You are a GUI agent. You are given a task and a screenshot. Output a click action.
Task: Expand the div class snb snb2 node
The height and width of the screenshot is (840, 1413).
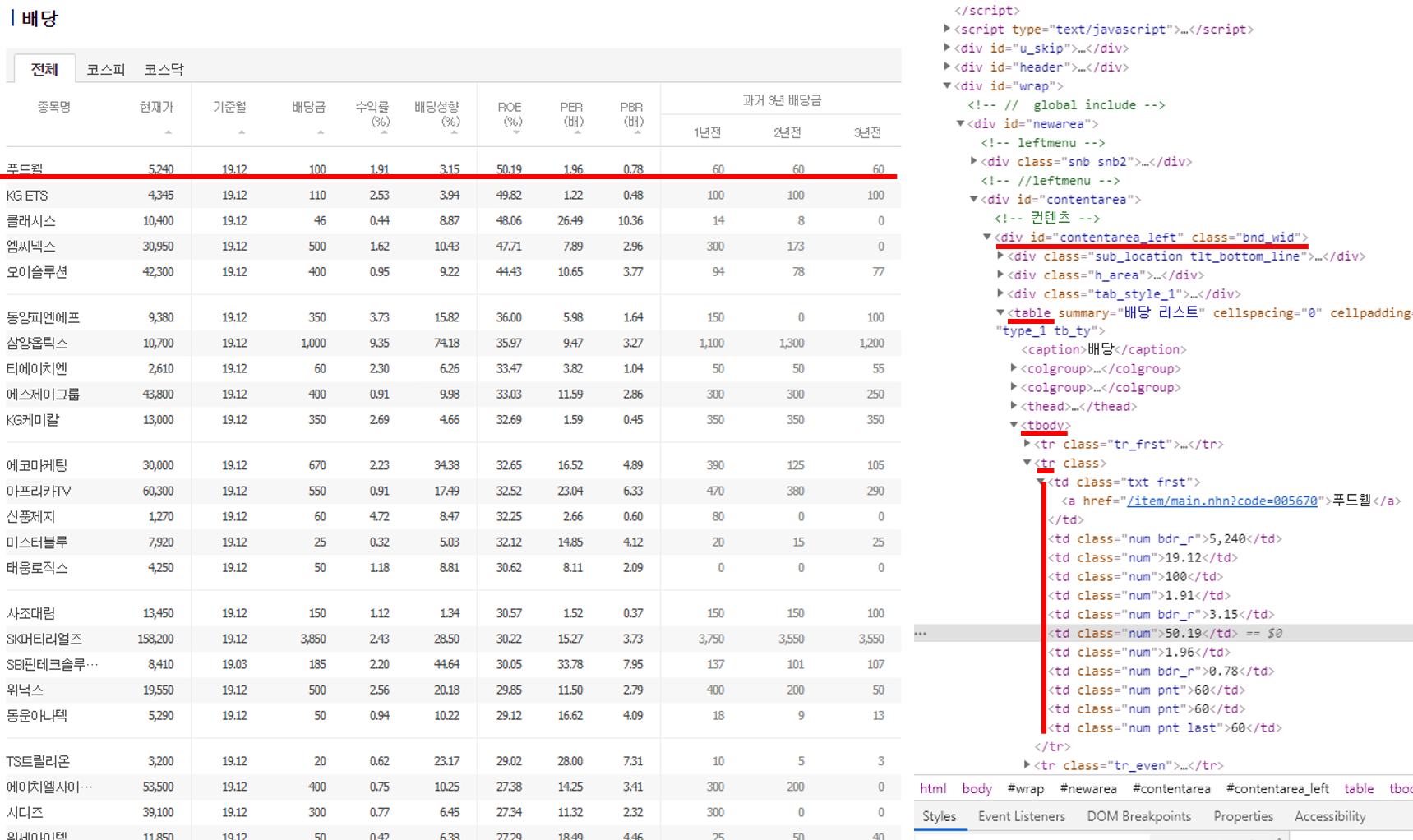pyautogui.click(x=973, y=161)
